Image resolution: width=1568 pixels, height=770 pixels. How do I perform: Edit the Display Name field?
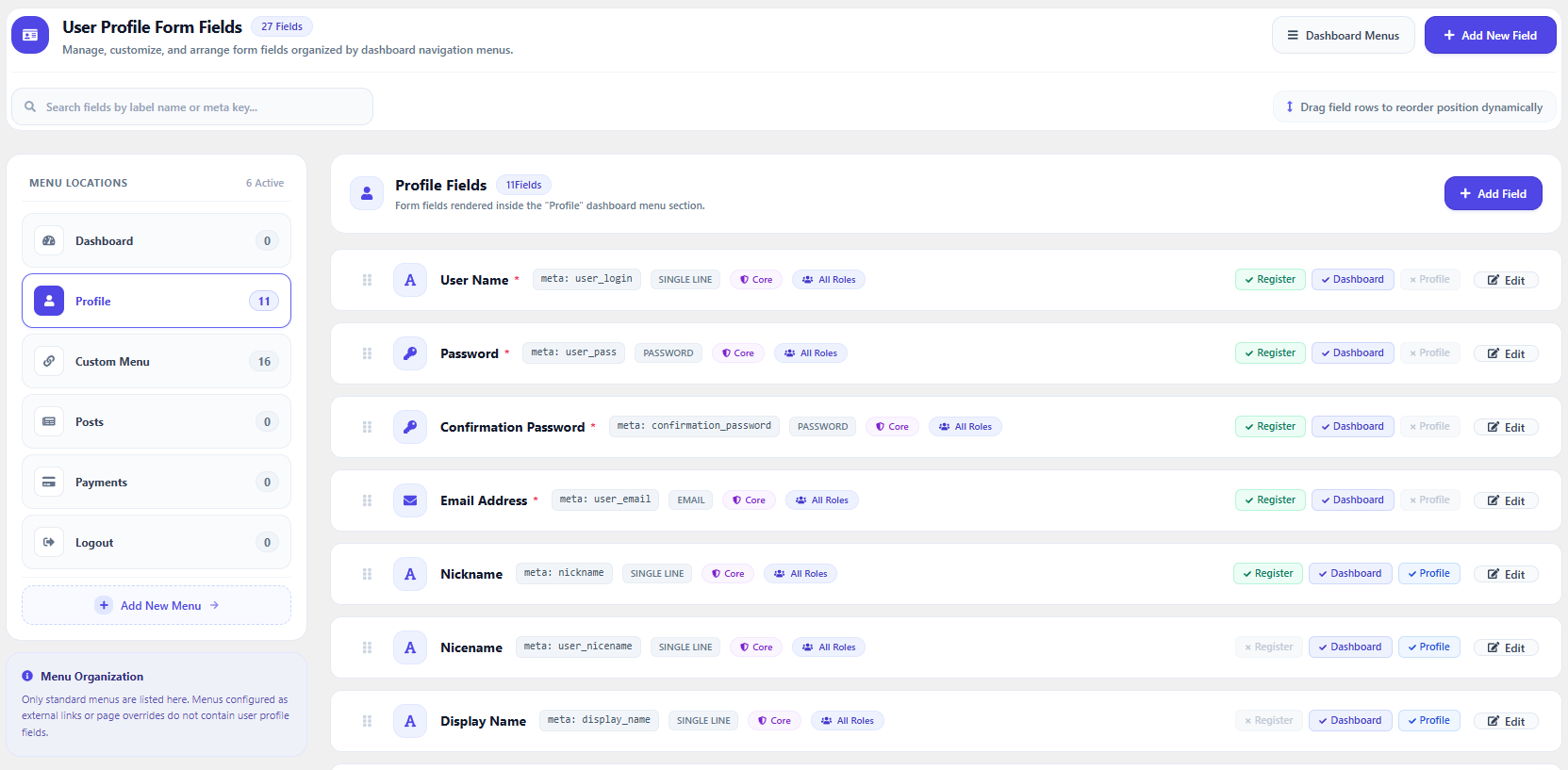point(1506,721)
